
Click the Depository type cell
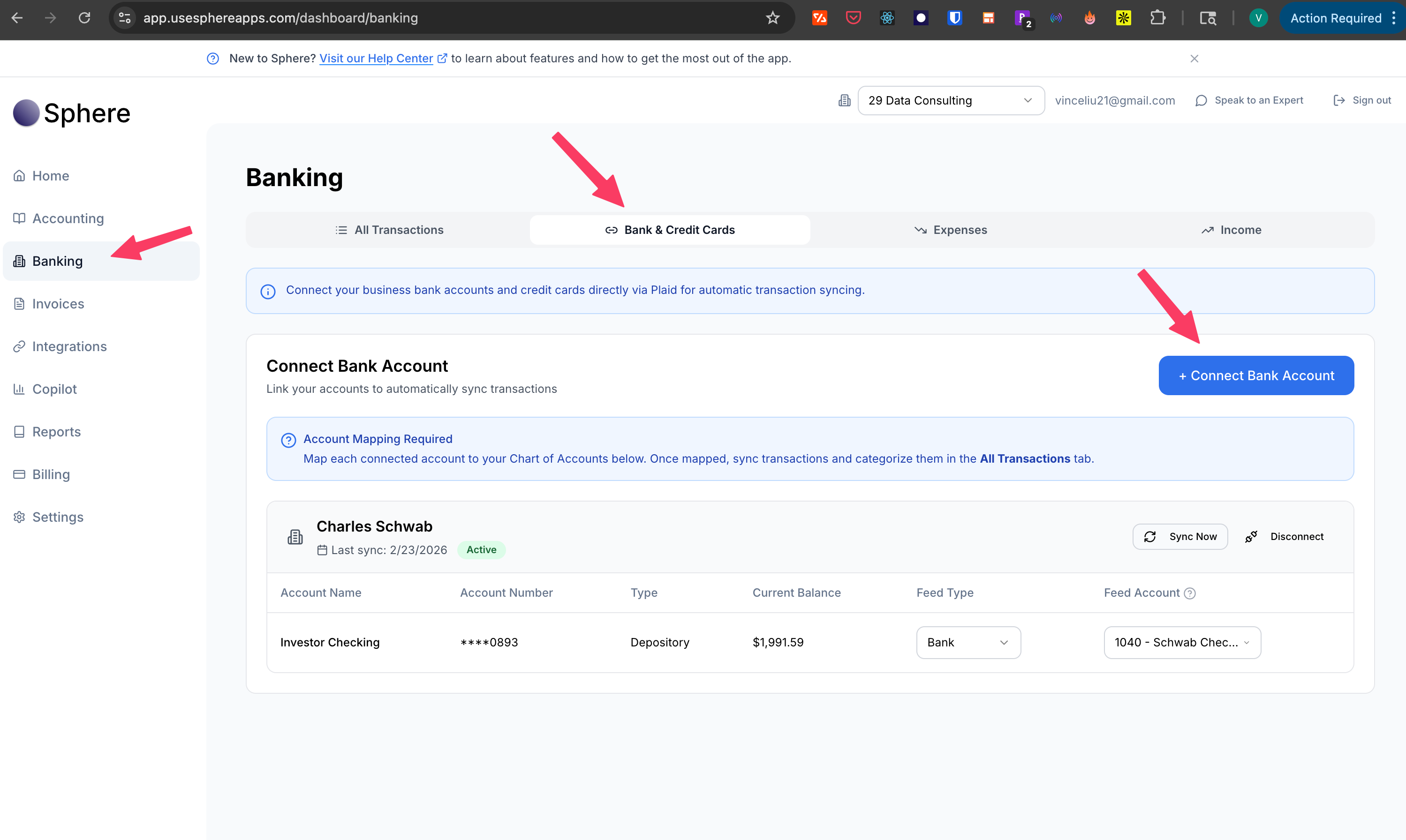point(660,643)
